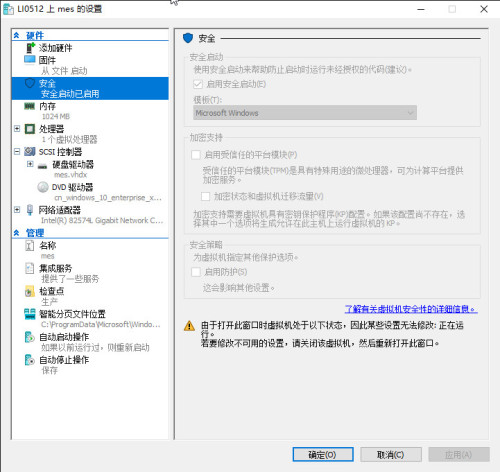The width and height of the screenshot is (500, 472).
Task: Toggle encrypt state and migration traffic checkbox
Action: (x=205, y=196)
